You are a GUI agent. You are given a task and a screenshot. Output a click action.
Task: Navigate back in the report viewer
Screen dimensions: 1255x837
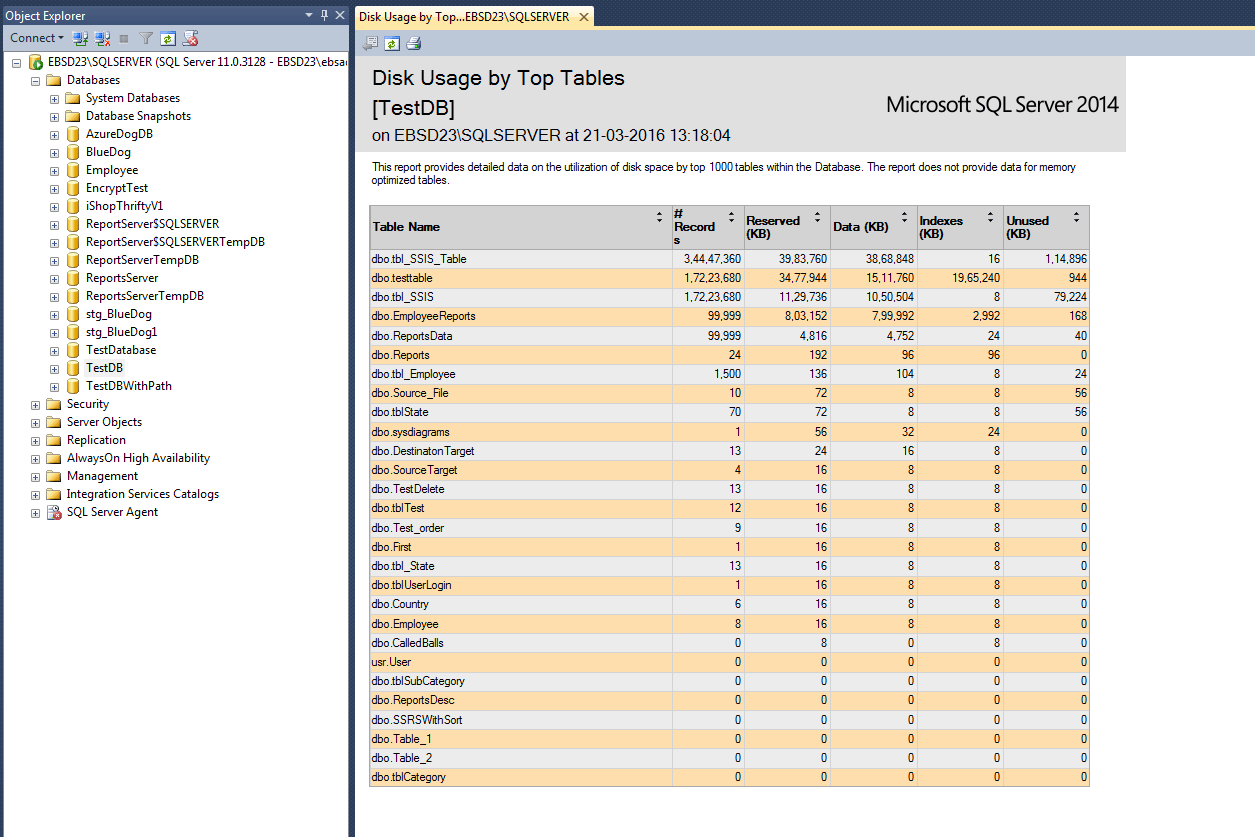tap(371, 43)
